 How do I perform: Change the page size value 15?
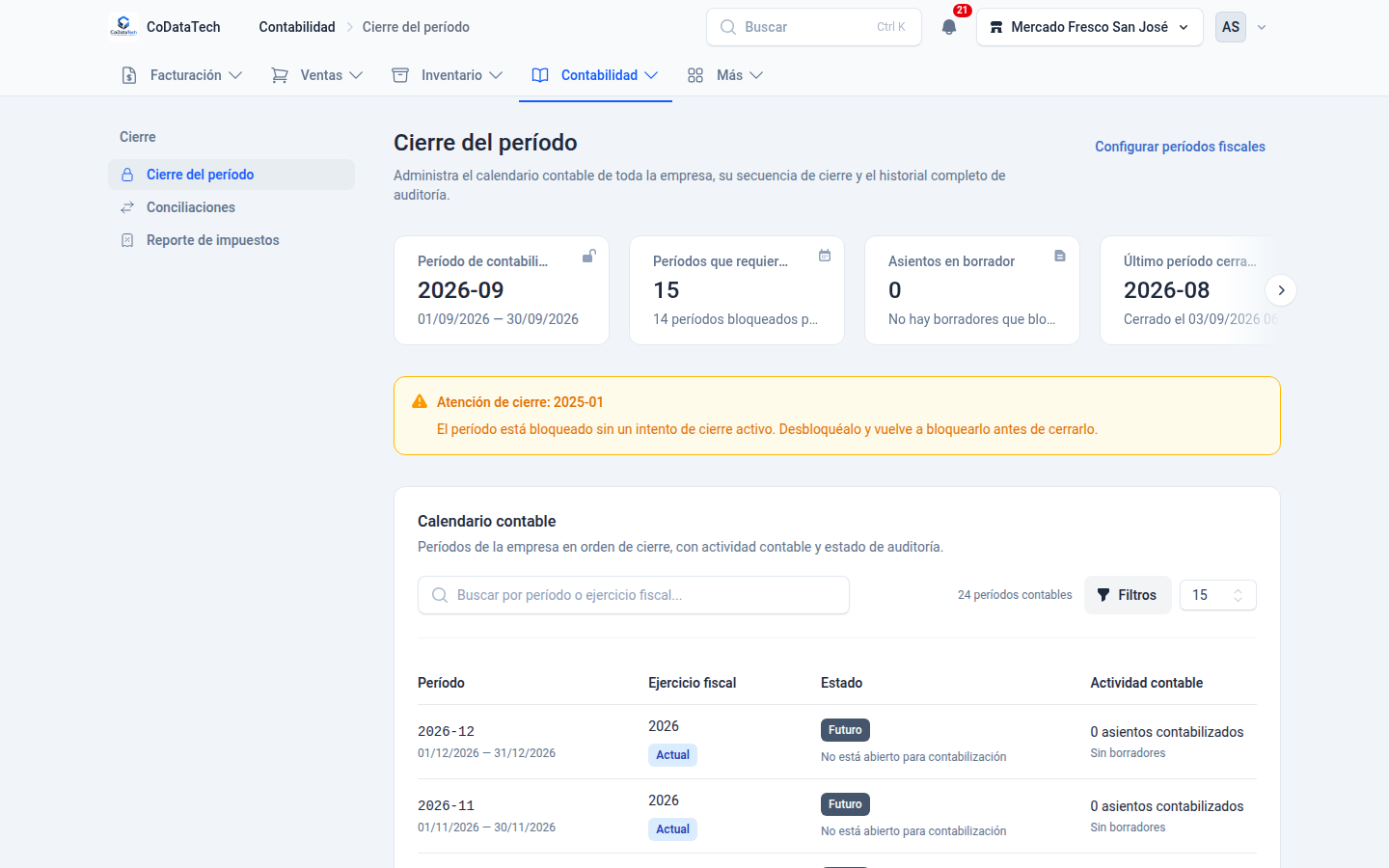coord(1218,595)
